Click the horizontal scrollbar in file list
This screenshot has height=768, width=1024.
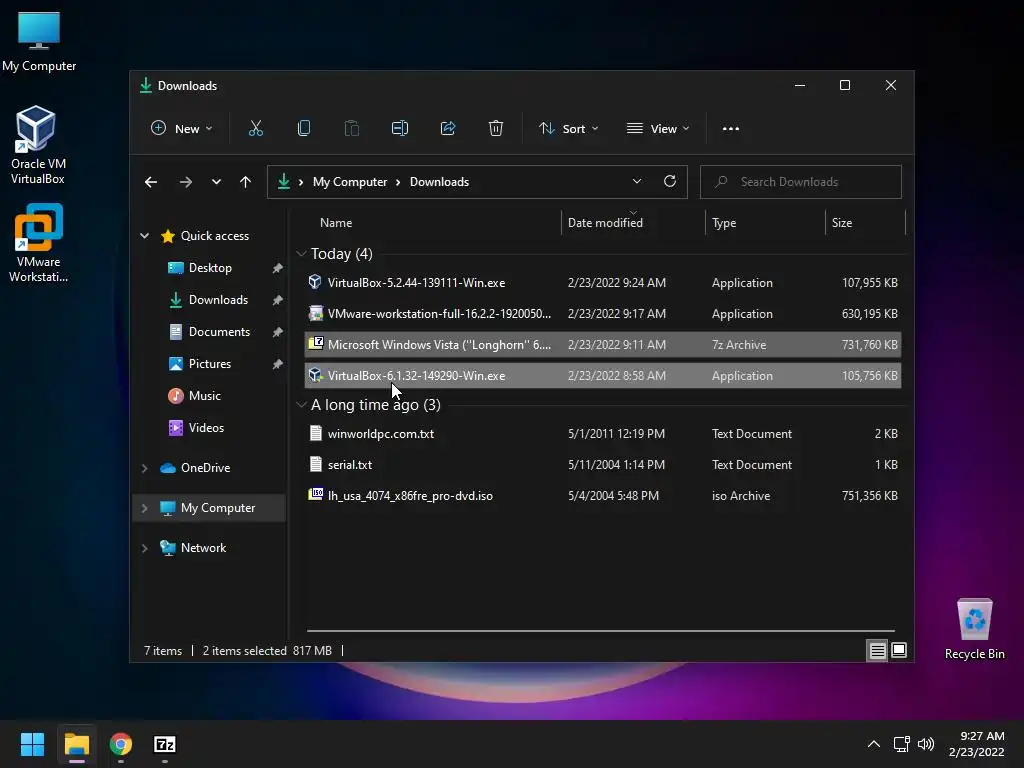(601, 631)
